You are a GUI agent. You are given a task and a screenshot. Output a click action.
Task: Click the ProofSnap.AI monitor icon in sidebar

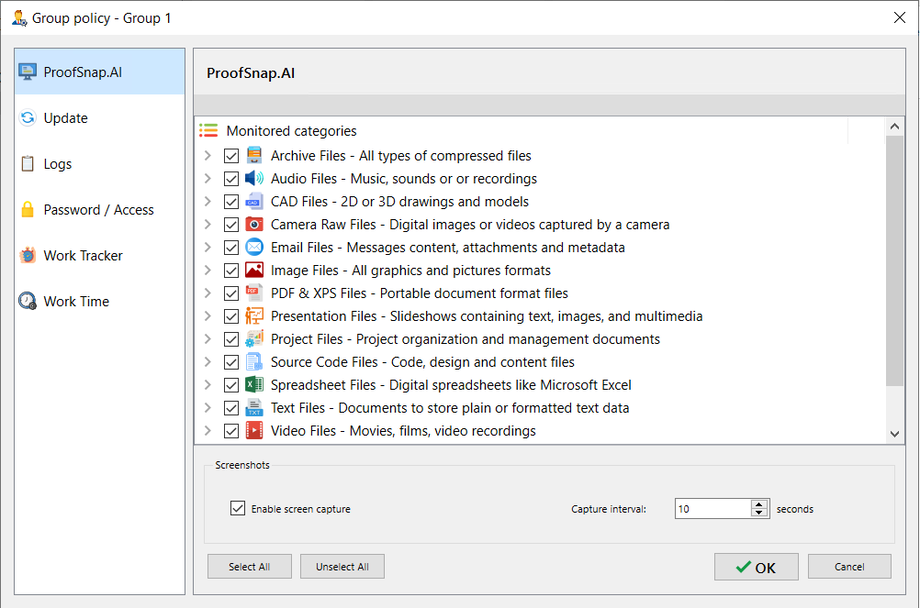click(x=28, y=72)
